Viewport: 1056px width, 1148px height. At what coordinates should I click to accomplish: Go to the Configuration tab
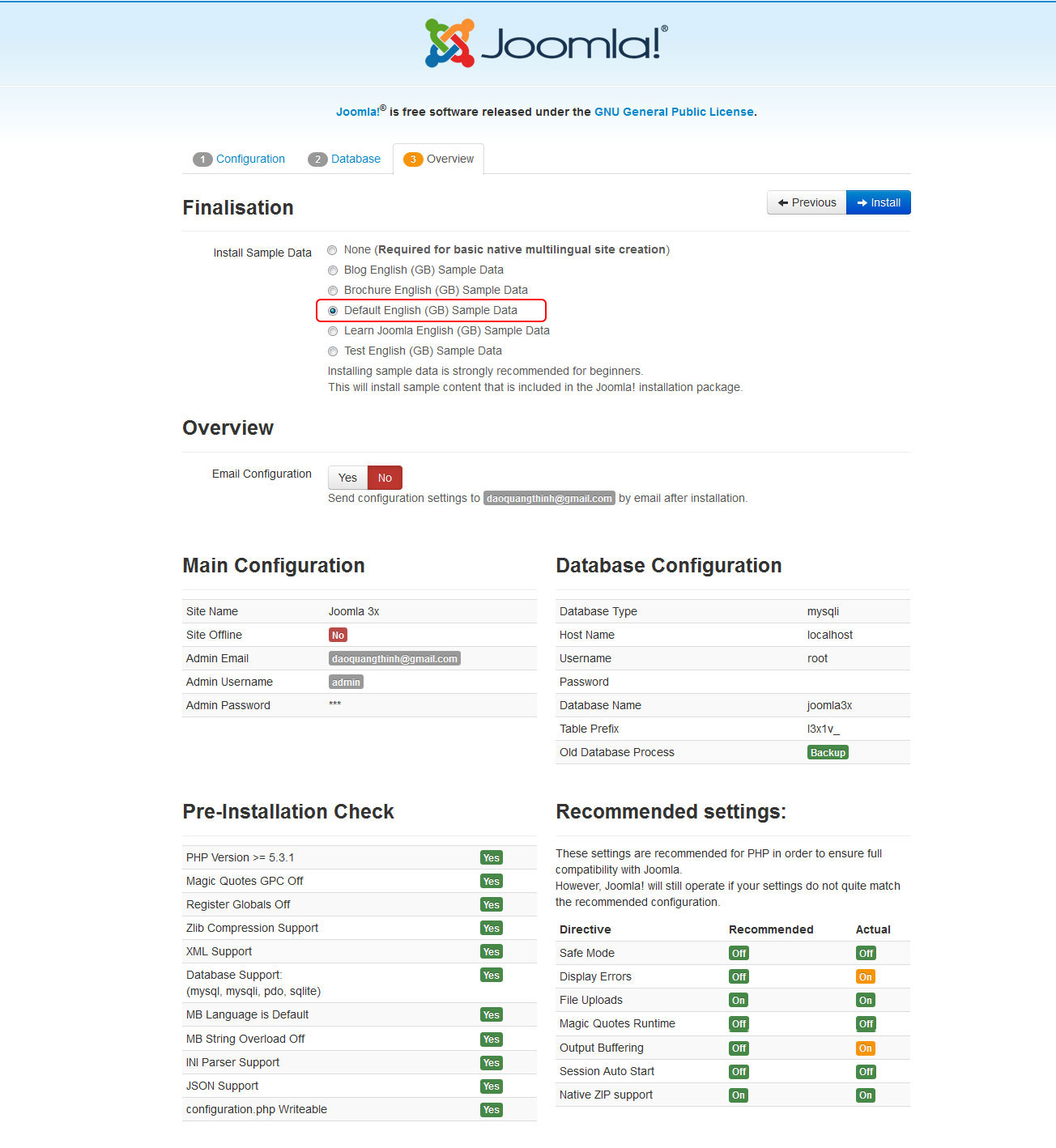point(250,159)
